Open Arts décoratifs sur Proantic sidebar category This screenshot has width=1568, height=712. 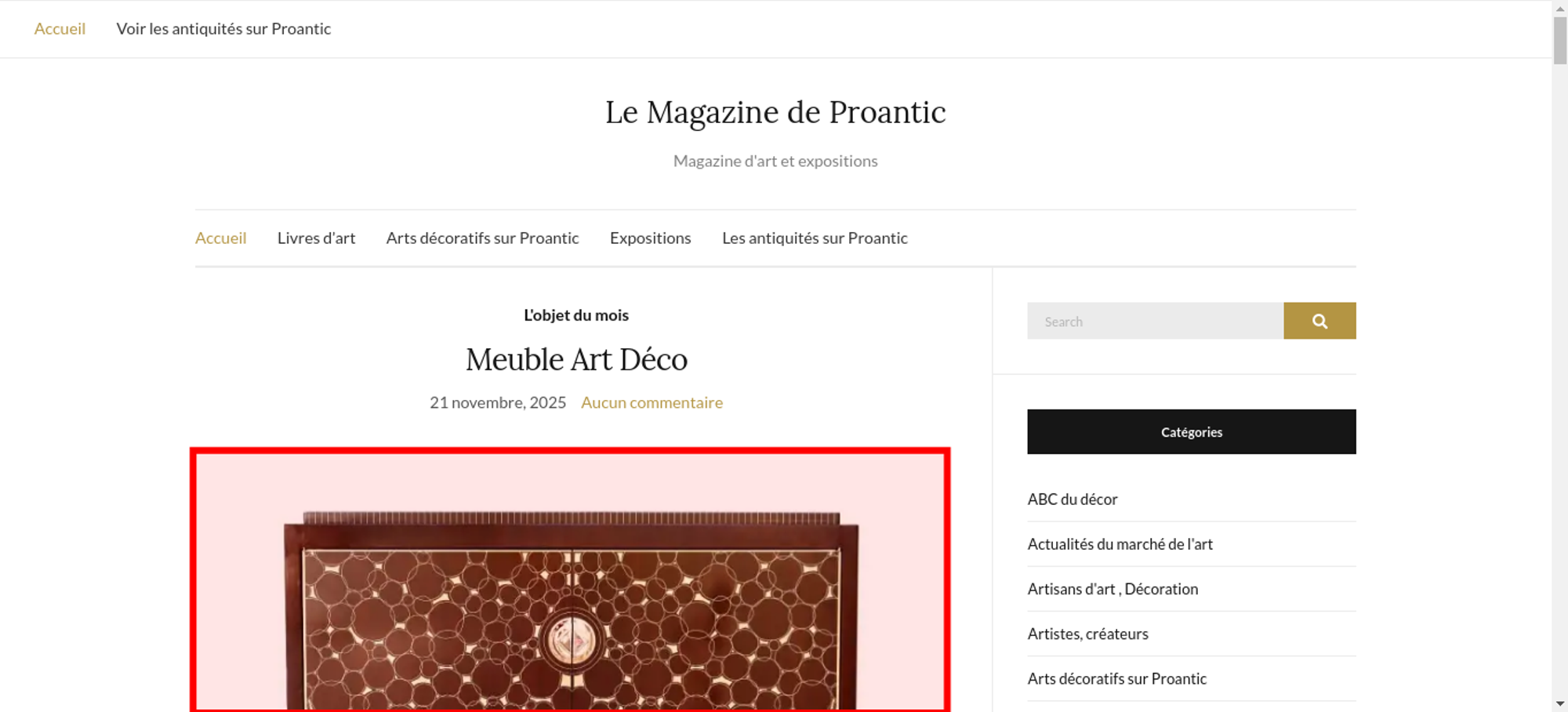(1116, 678)
